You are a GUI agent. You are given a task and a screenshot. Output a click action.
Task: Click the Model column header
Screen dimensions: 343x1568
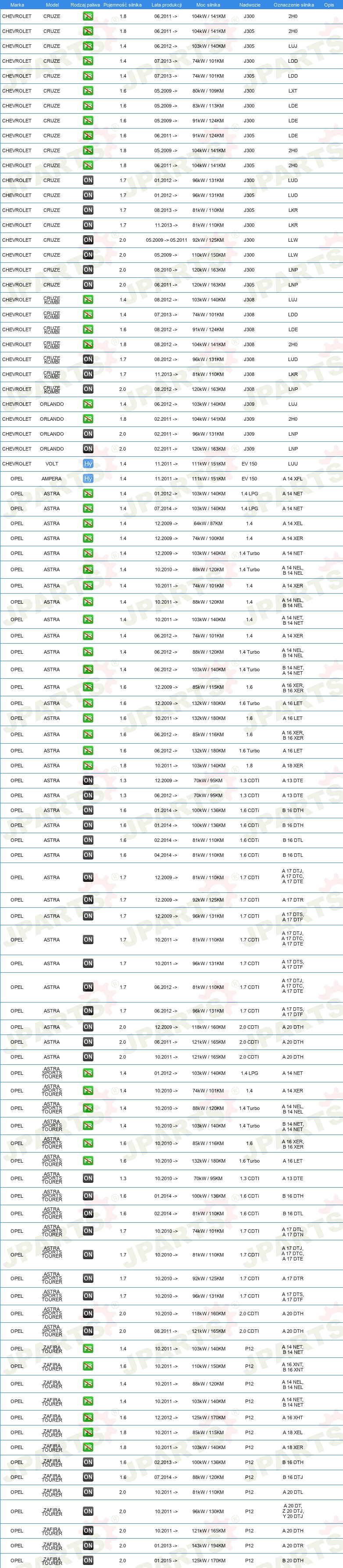(x=52, y=5)
